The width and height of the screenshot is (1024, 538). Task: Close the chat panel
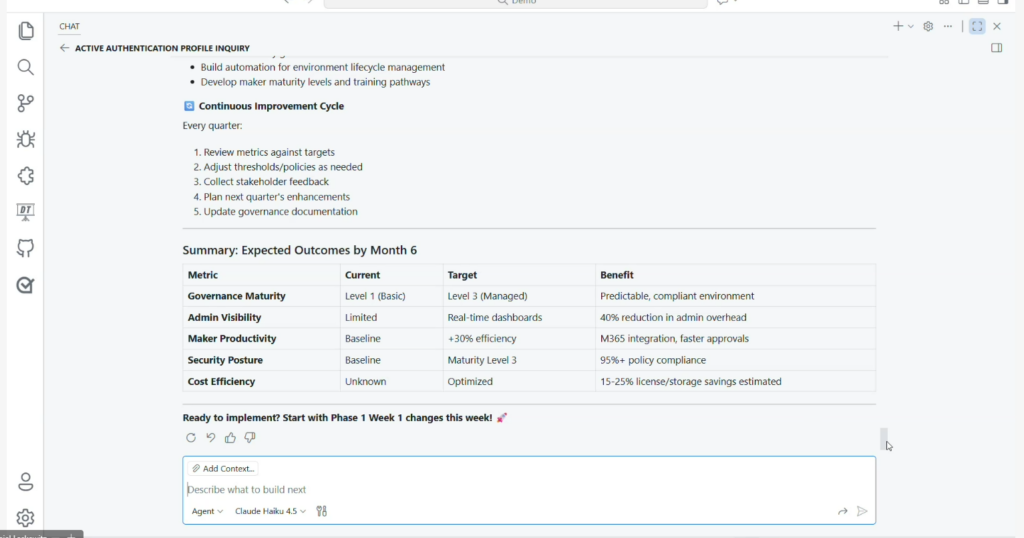click(997, 26)
